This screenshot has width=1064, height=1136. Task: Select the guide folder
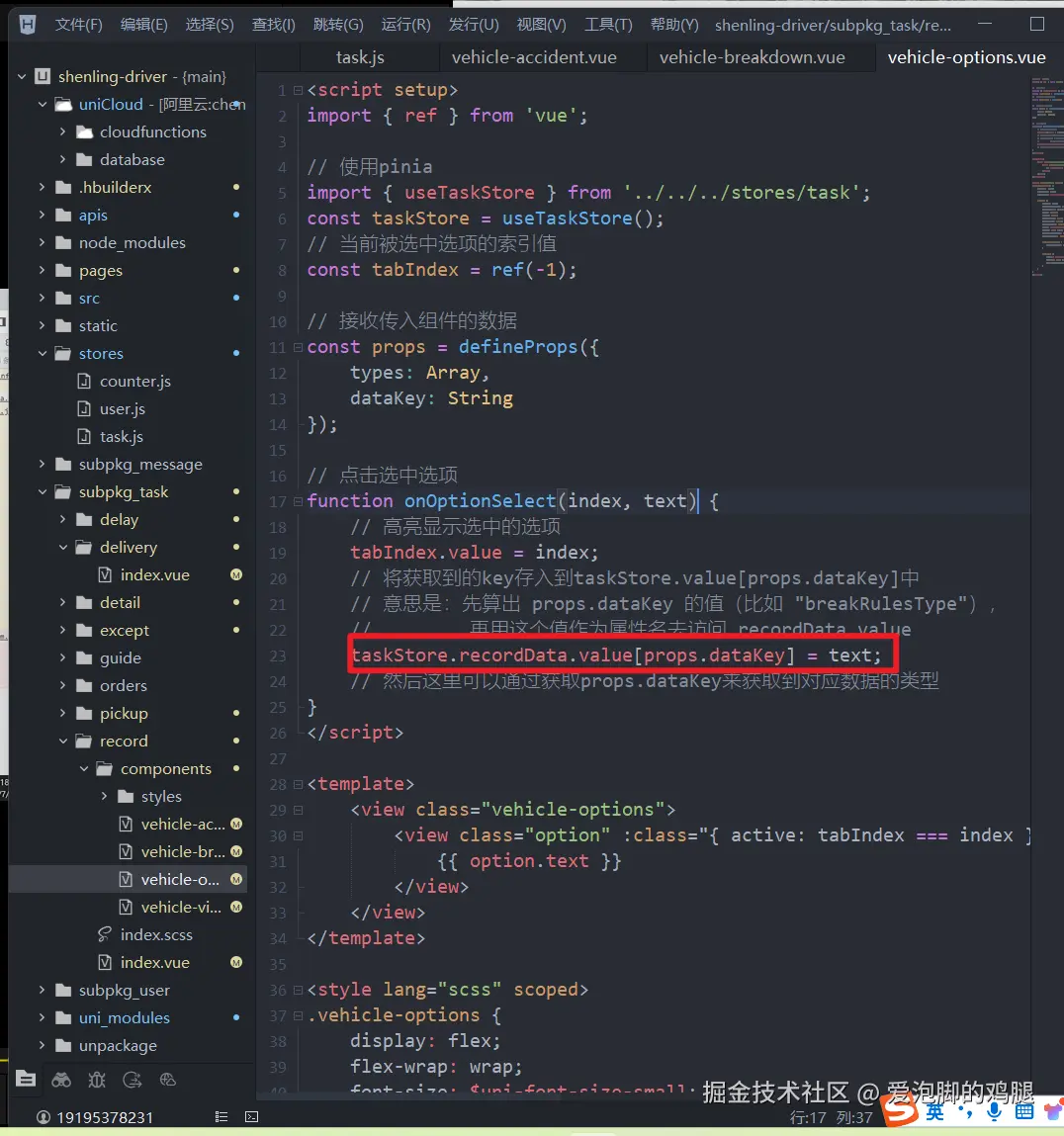click(x=121, y=657)
